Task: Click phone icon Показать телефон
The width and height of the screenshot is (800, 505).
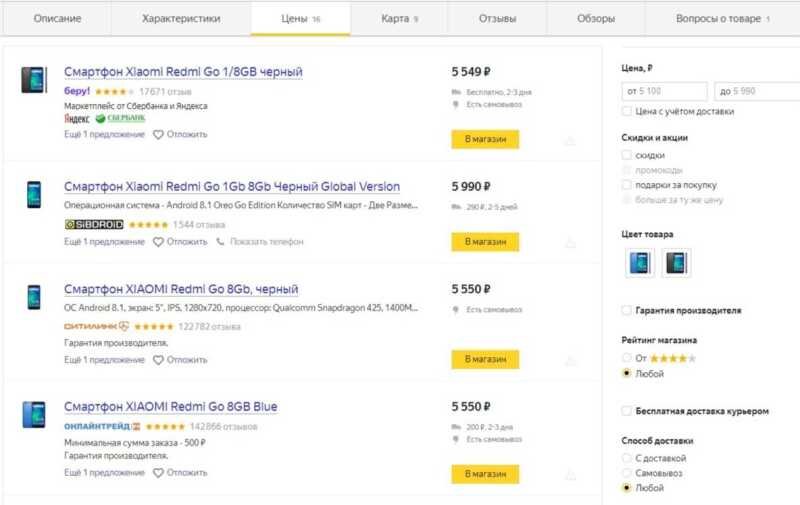Action: pyautogui.click(x=220, y=242)
